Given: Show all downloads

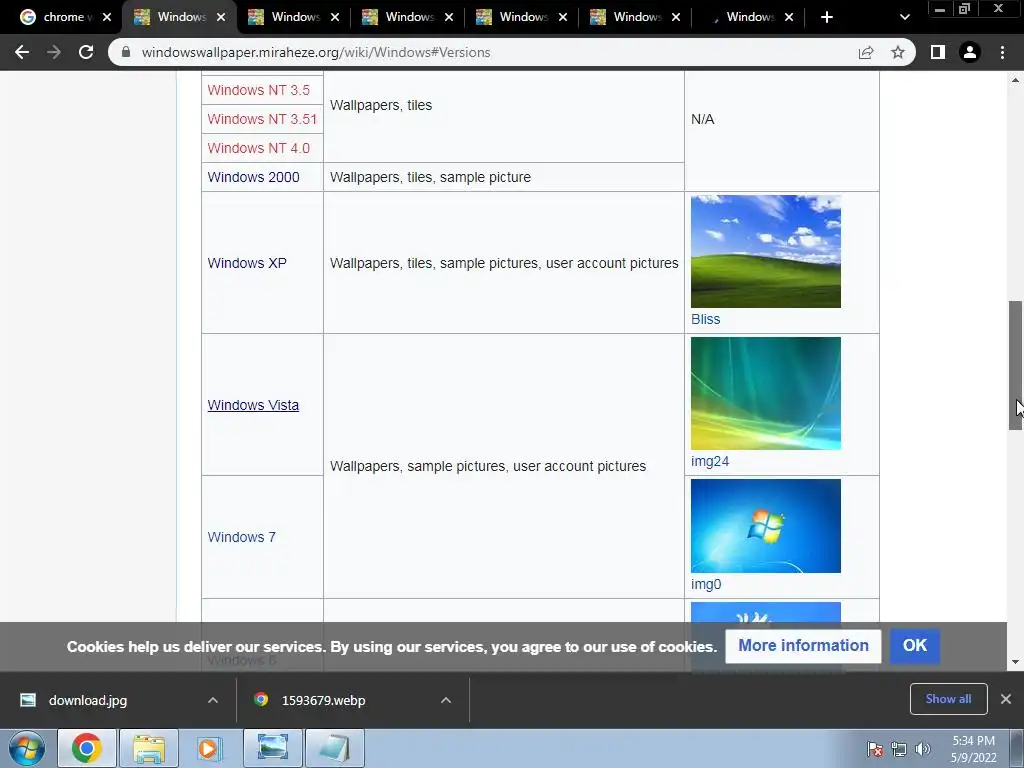Looking at the screenshot, I should [948, 699].
